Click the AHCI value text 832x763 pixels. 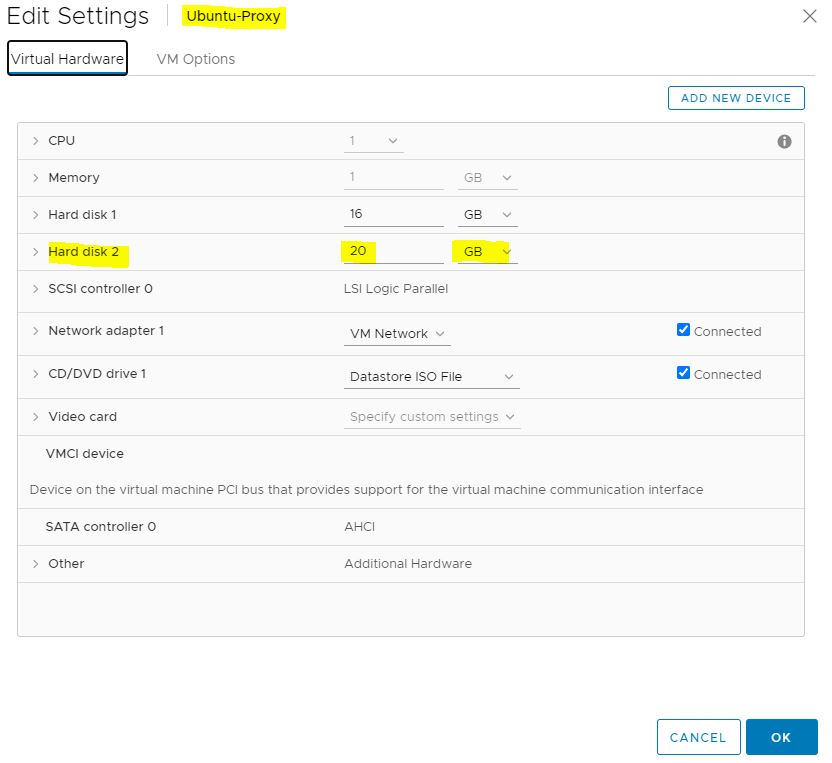point(359,527)
